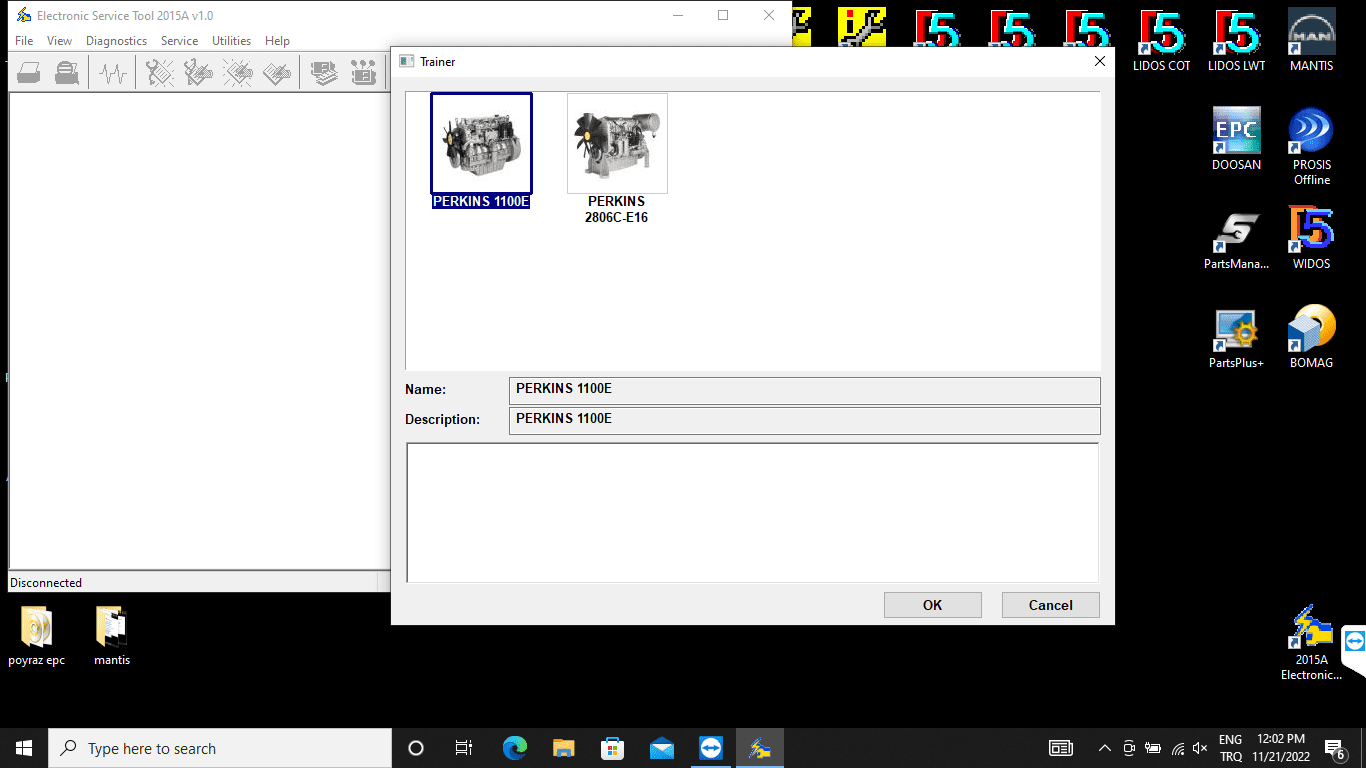
Task: Cancel the Trainer dialog
Action: point(1050,605)
